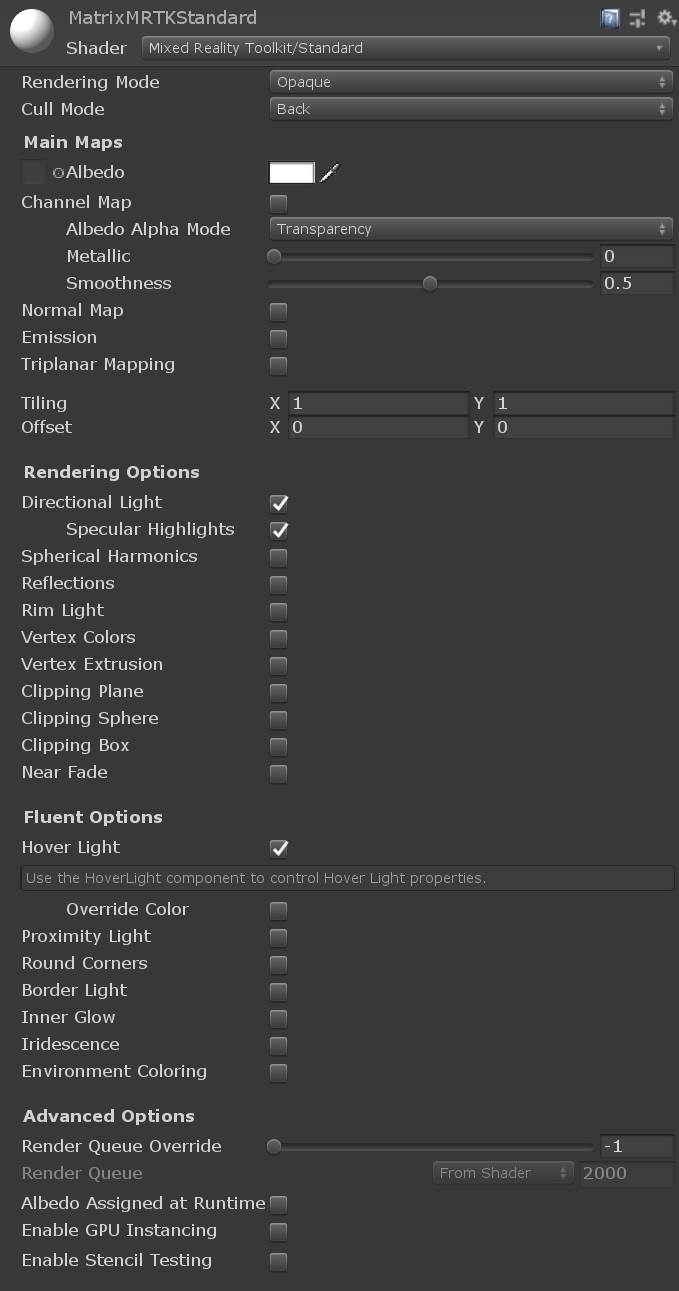Pick the Albedo color with the eyedropper
The width and height of the screenshot is (679, 1291).
[x=330, y=172]
